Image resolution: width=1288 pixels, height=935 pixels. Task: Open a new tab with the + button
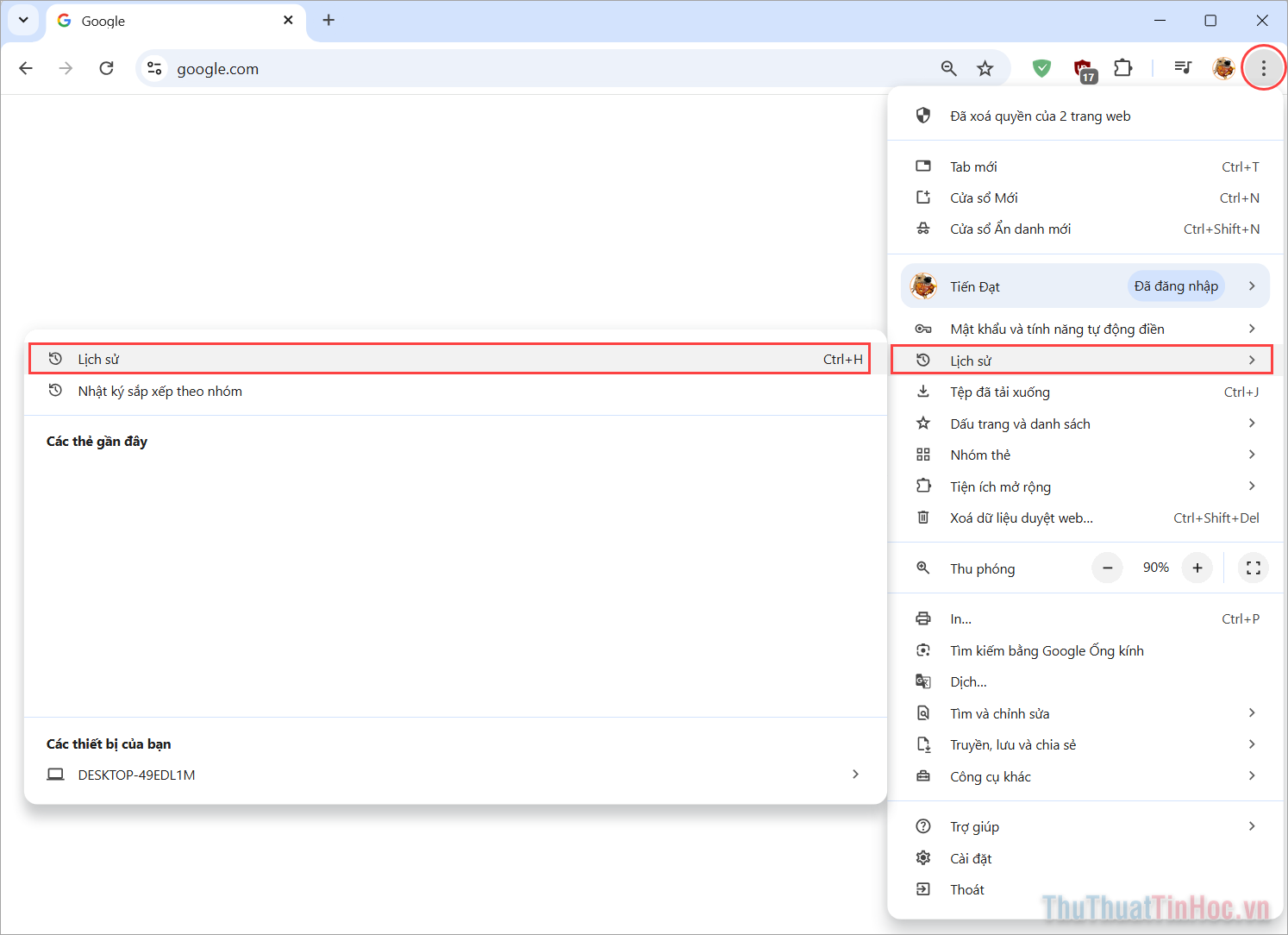328,19
